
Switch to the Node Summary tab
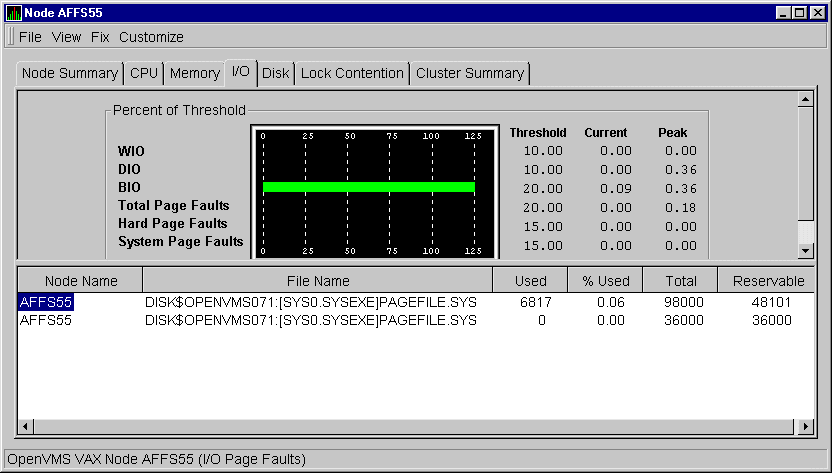click(69, 73)
